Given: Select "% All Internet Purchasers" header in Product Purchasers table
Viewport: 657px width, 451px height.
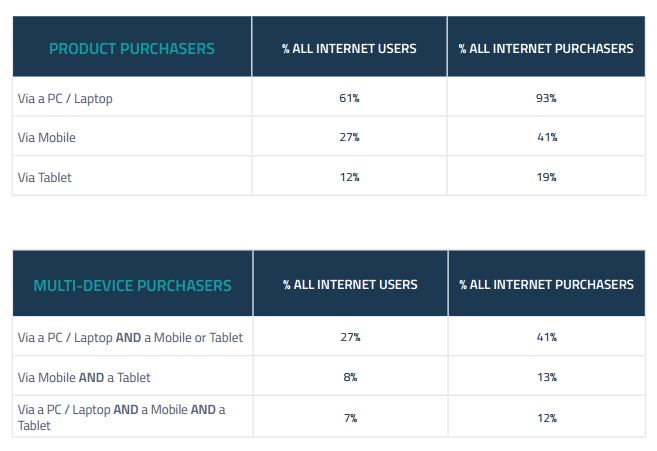Looking at the screenshot, I should (546, 48).
